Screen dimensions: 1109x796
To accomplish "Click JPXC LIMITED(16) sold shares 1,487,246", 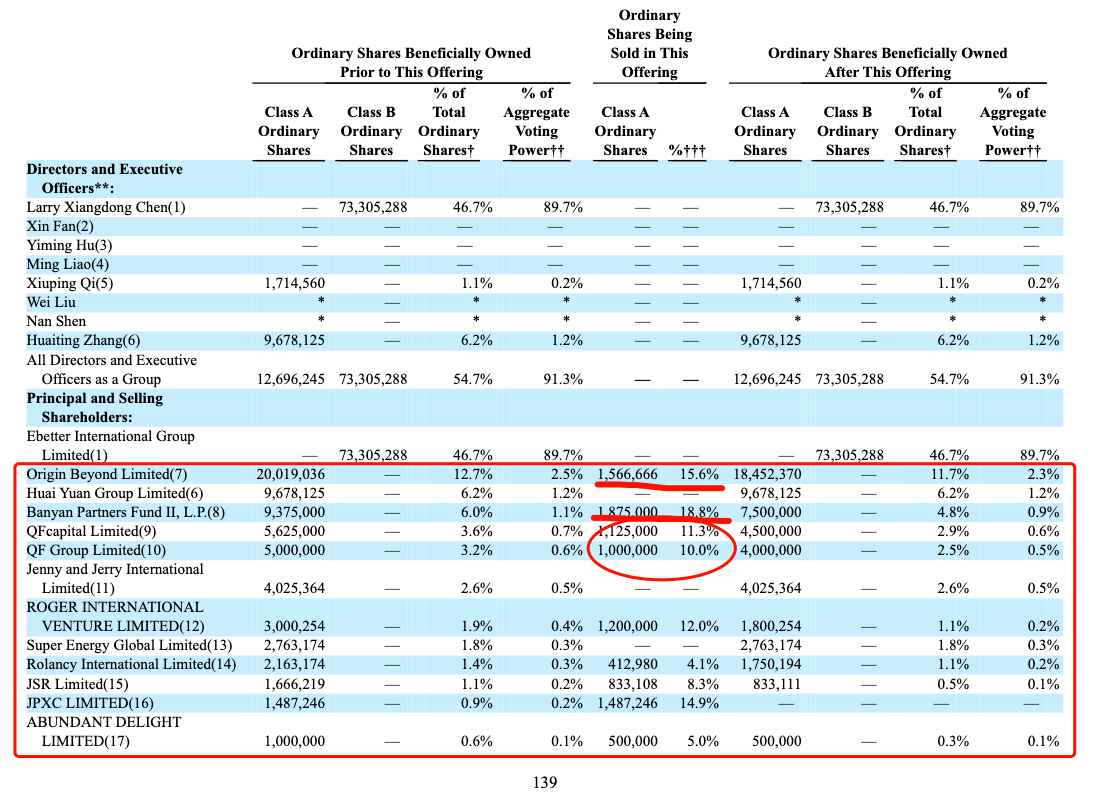I will click(628, 703).
